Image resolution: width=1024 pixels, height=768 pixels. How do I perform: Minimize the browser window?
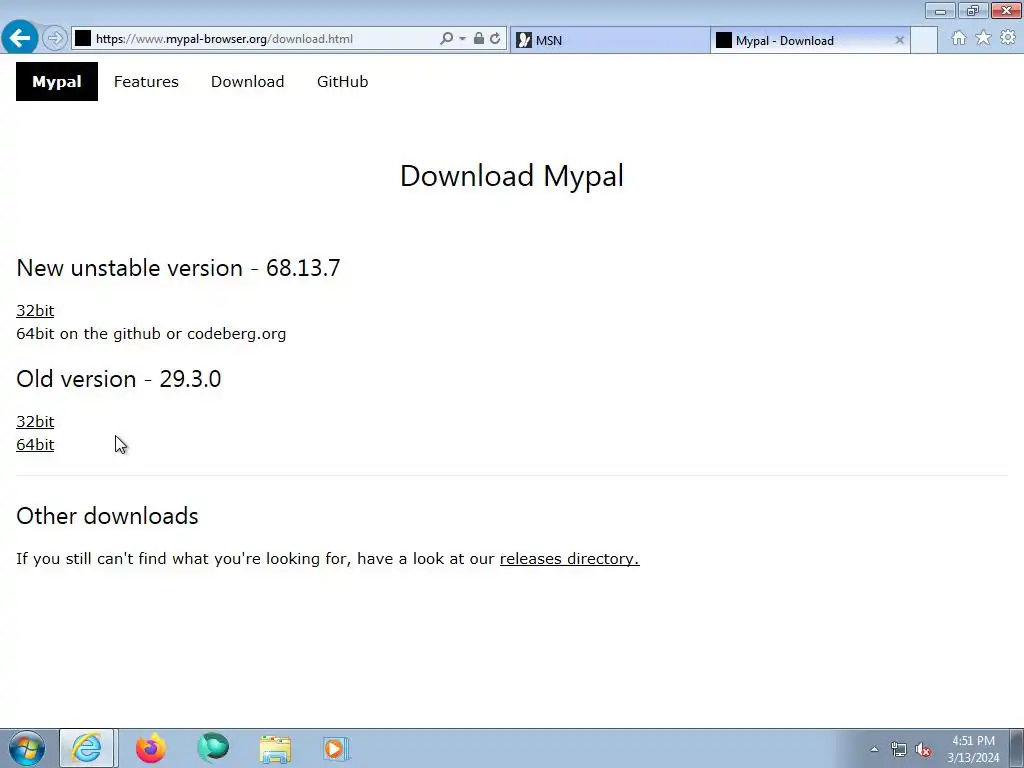click(x=940, y=10)
